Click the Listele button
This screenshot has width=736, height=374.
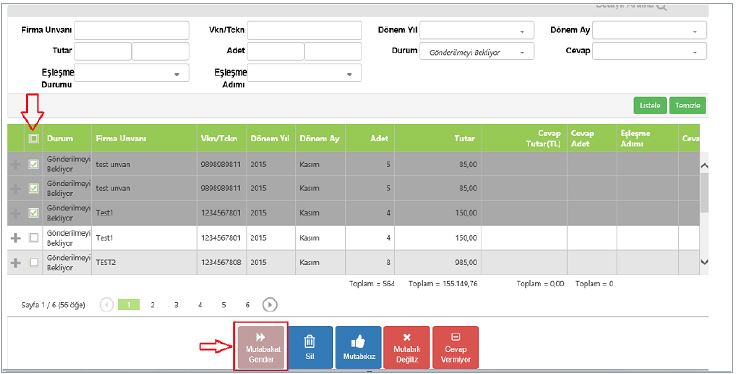tap(650, 106)
